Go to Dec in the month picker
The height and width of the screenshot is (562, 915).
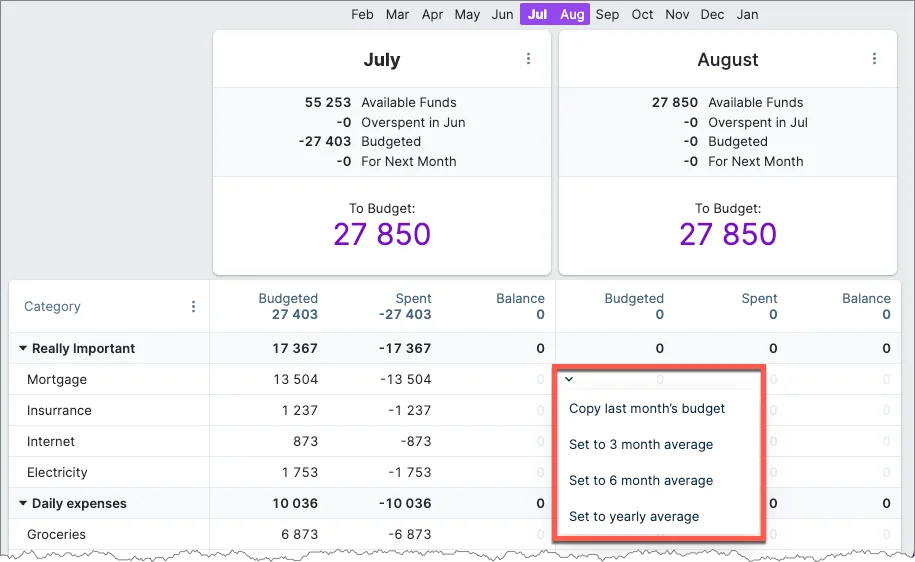pos(712,14)
